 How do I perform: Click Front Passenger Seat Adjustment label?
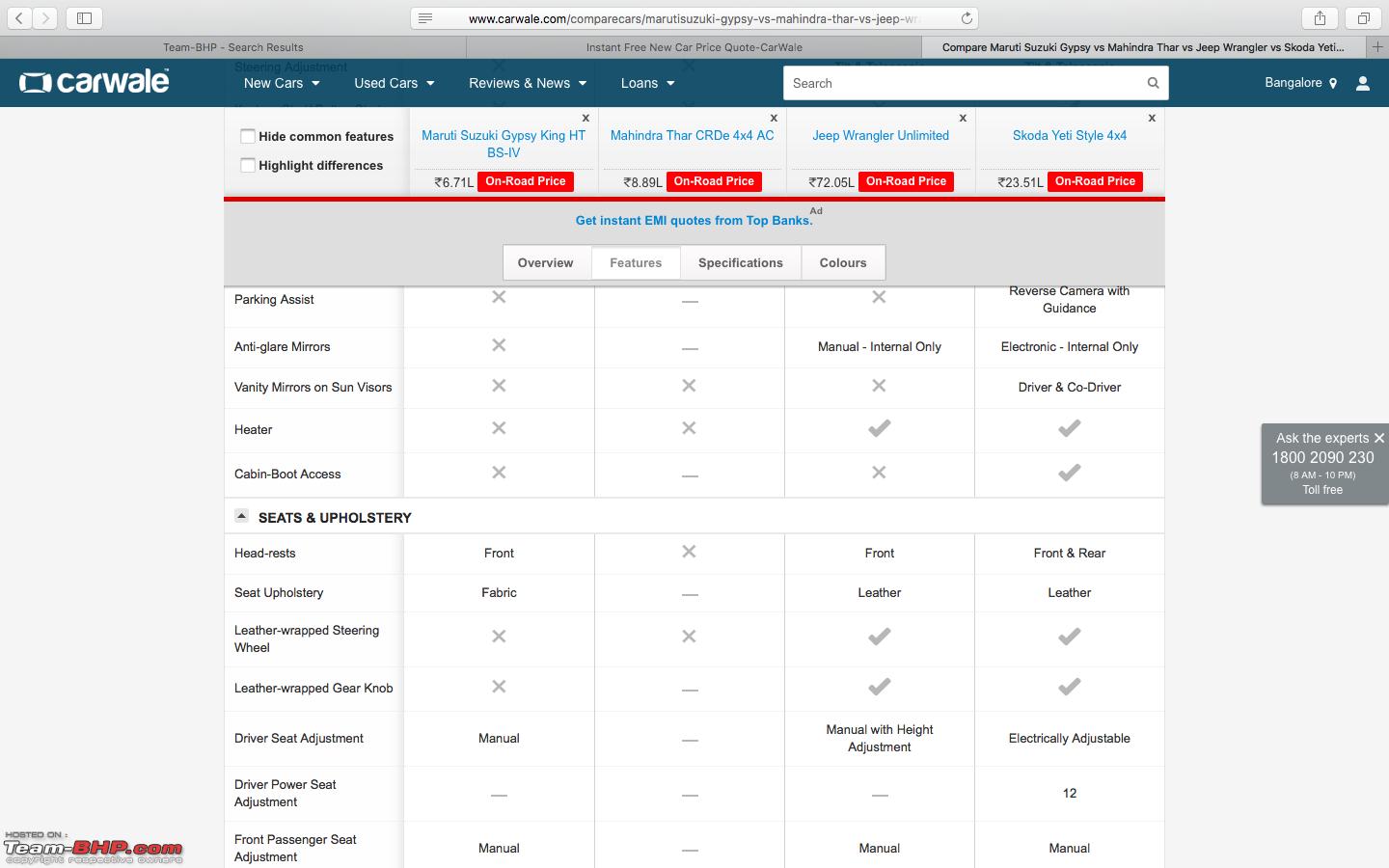(295, 849)
